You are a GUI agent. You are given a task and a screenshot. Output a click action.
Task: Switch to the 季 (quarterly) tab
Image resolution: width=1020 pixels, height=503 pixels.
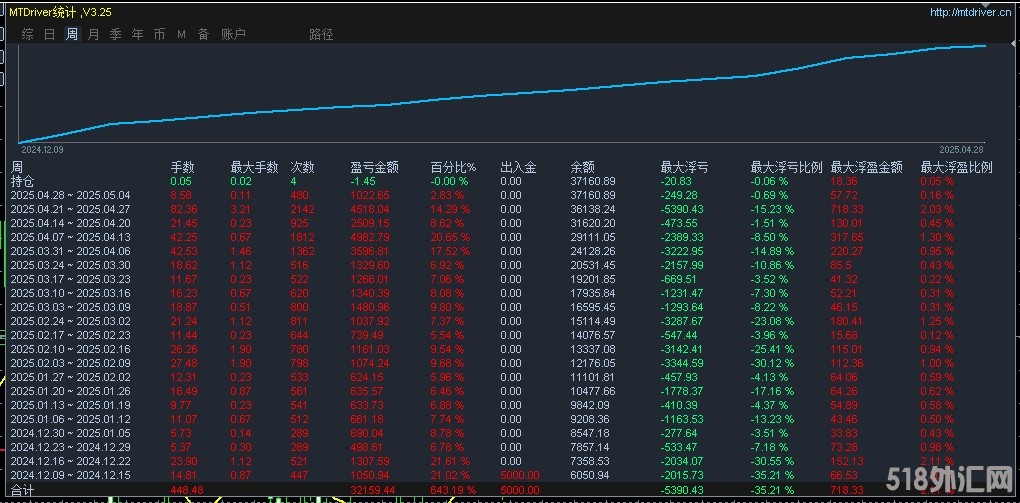coord(115,34)
